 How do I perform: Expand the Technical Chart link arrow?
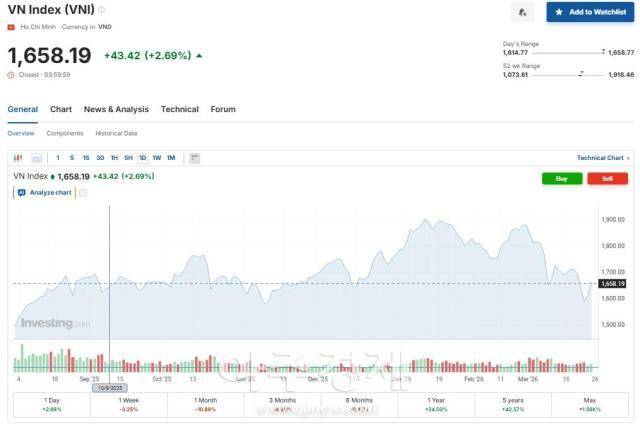click(x=629, y=158)
